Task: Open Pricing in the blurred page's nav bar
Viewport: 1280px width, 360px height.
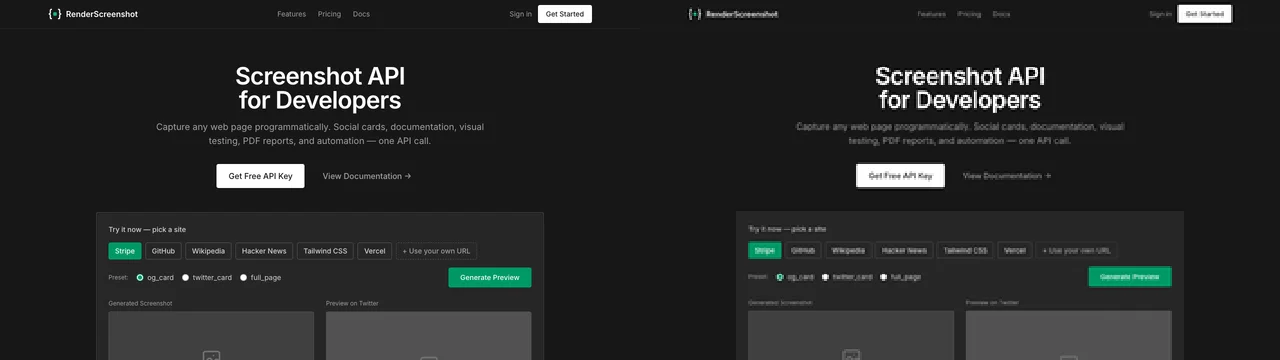Action: coord(969,14)
